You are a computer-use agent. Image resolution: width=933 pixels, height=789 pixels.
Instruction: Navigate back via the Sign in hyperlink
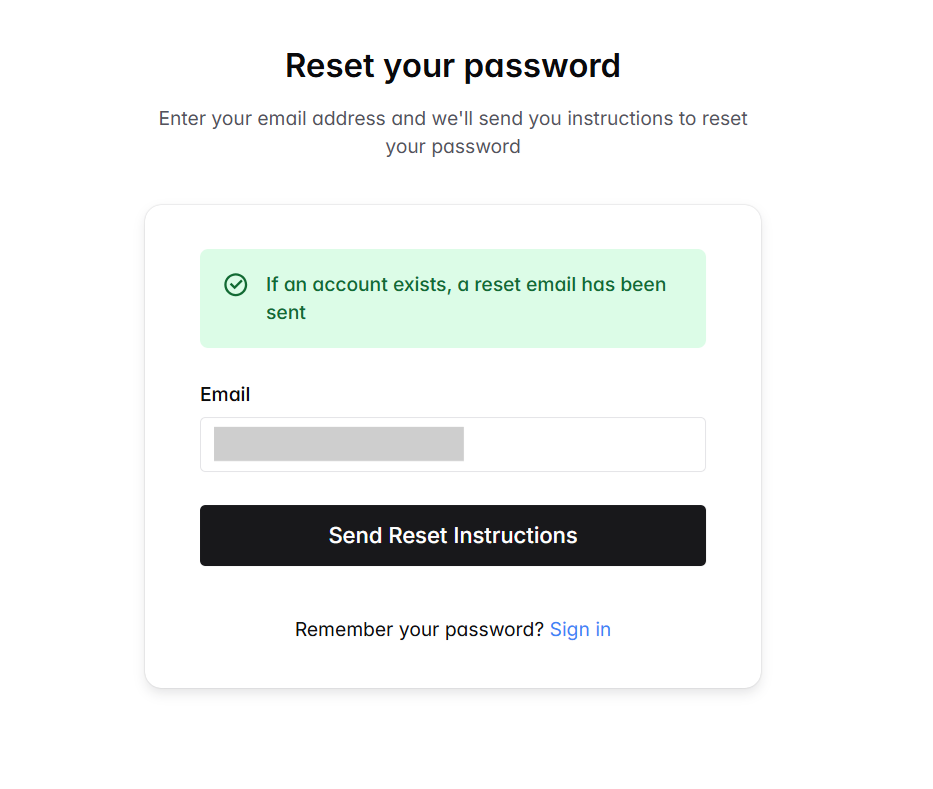tap(580, 629)
